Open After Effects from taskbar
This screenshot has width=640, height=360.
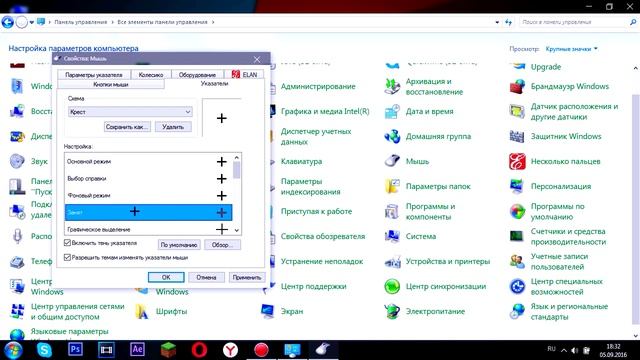coord(138,350)
